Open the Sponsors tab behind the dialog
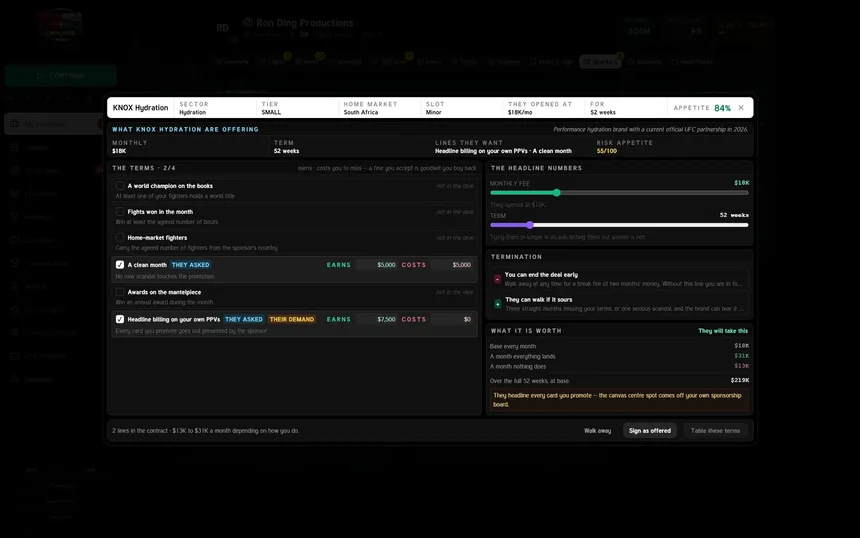This screenshot has height=538, width=860. tap(600, 62)
